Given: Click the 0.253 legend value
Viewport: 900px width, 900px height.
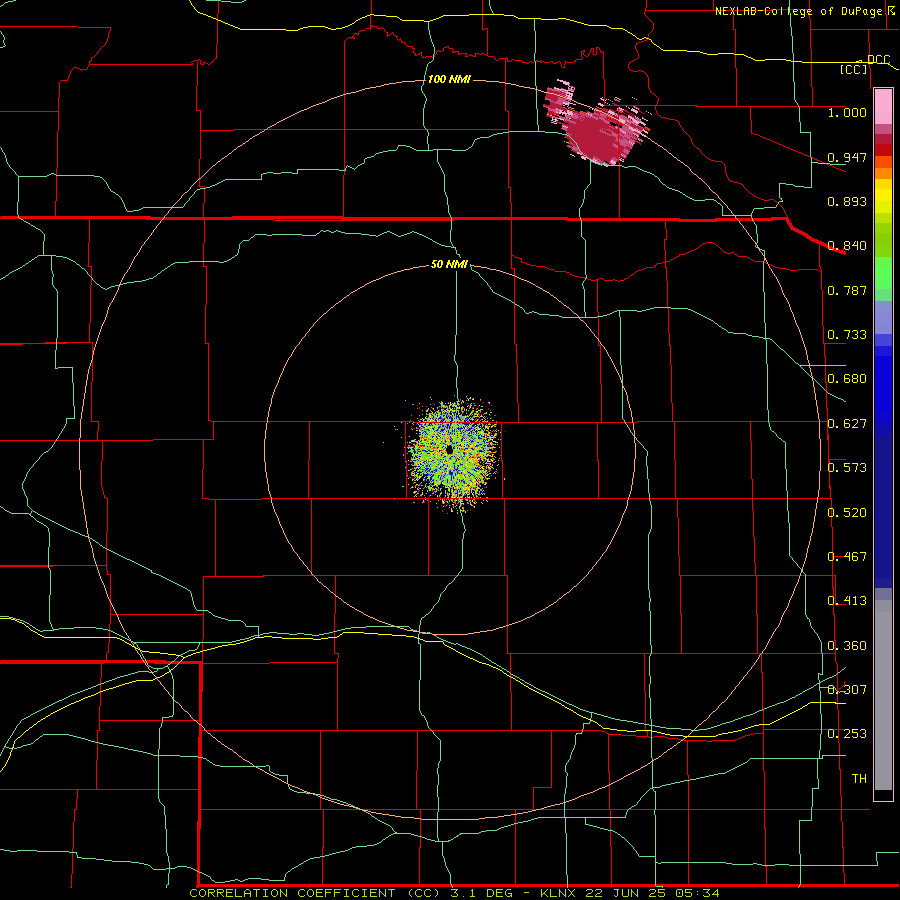Looking at the screenshot, I should [x=847, y=734].
